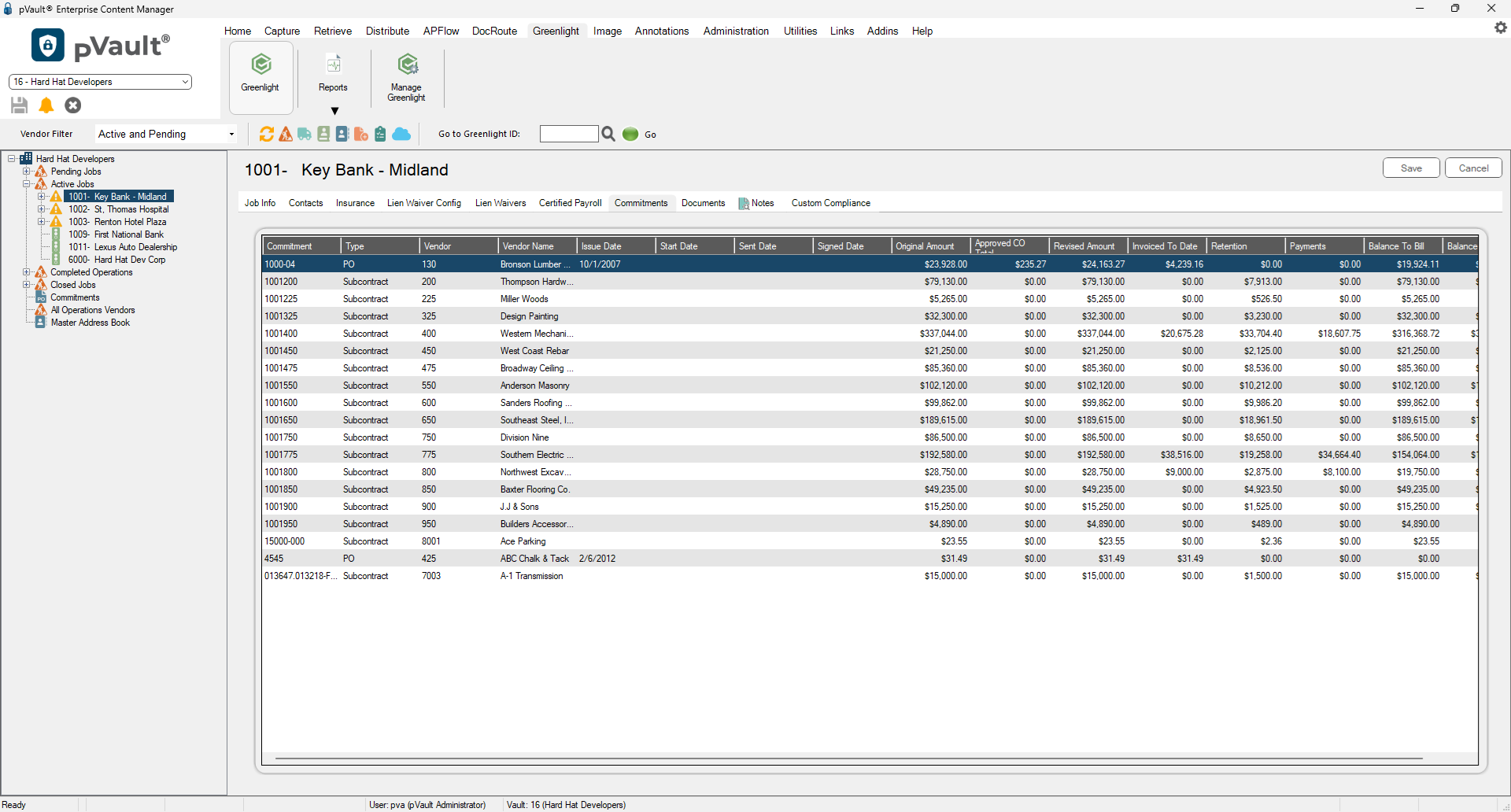Click the gray floppy disk save icon

tap(20, 105)
